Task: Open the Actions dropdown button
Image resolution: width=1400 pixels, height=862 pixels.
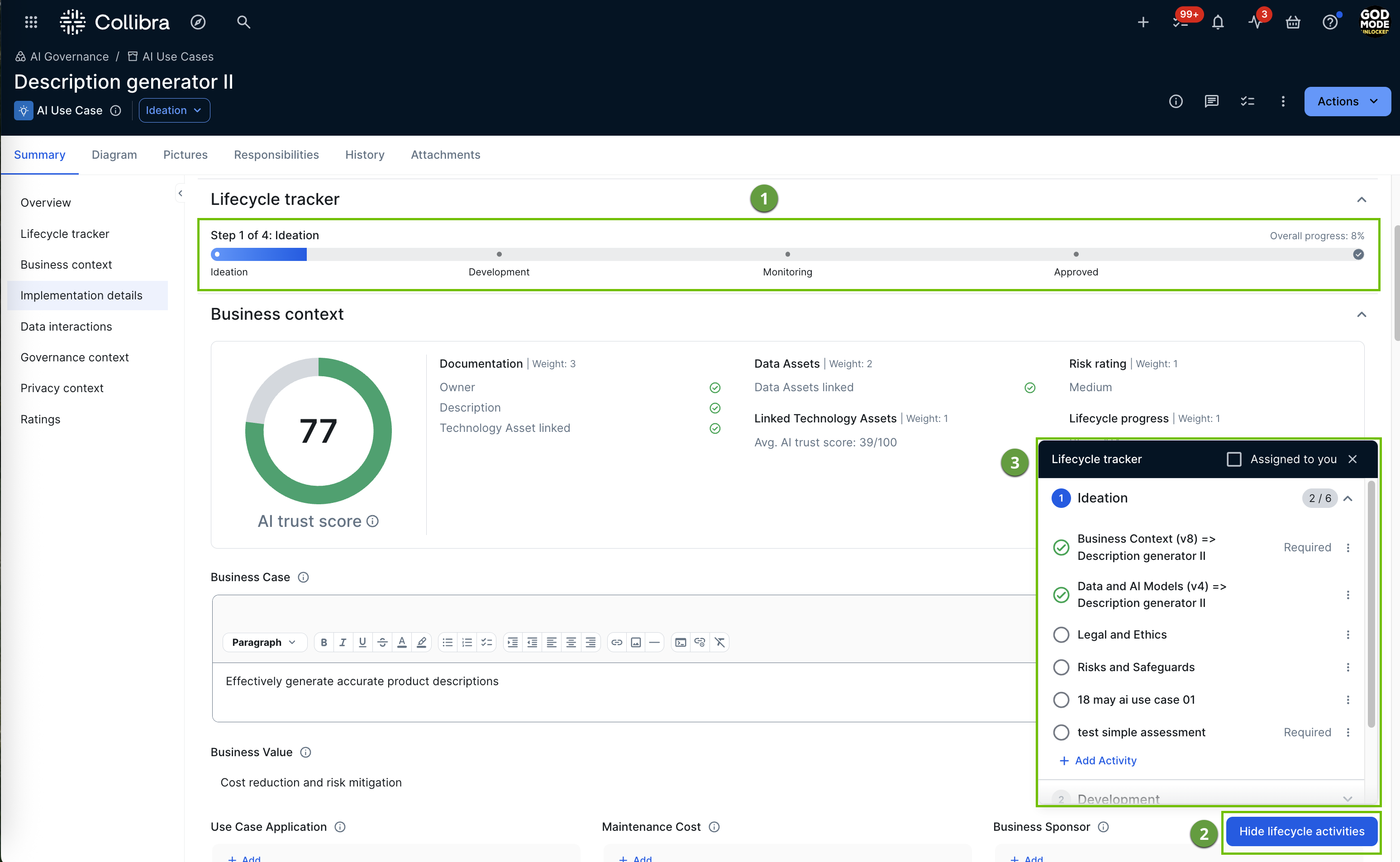Action: point(1347,101)
